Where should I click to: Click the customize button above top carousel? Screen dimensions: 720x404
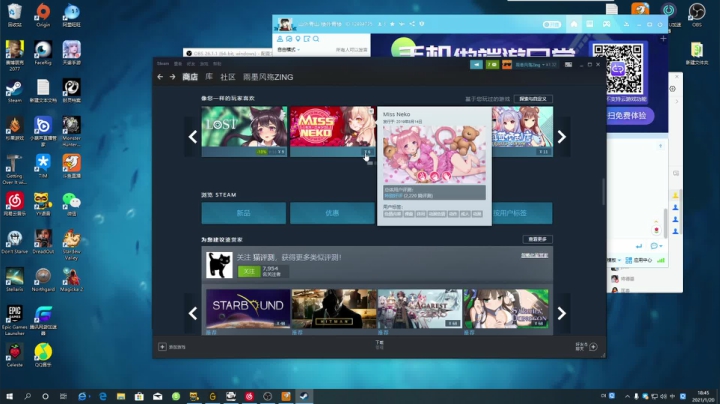point(533,99)
